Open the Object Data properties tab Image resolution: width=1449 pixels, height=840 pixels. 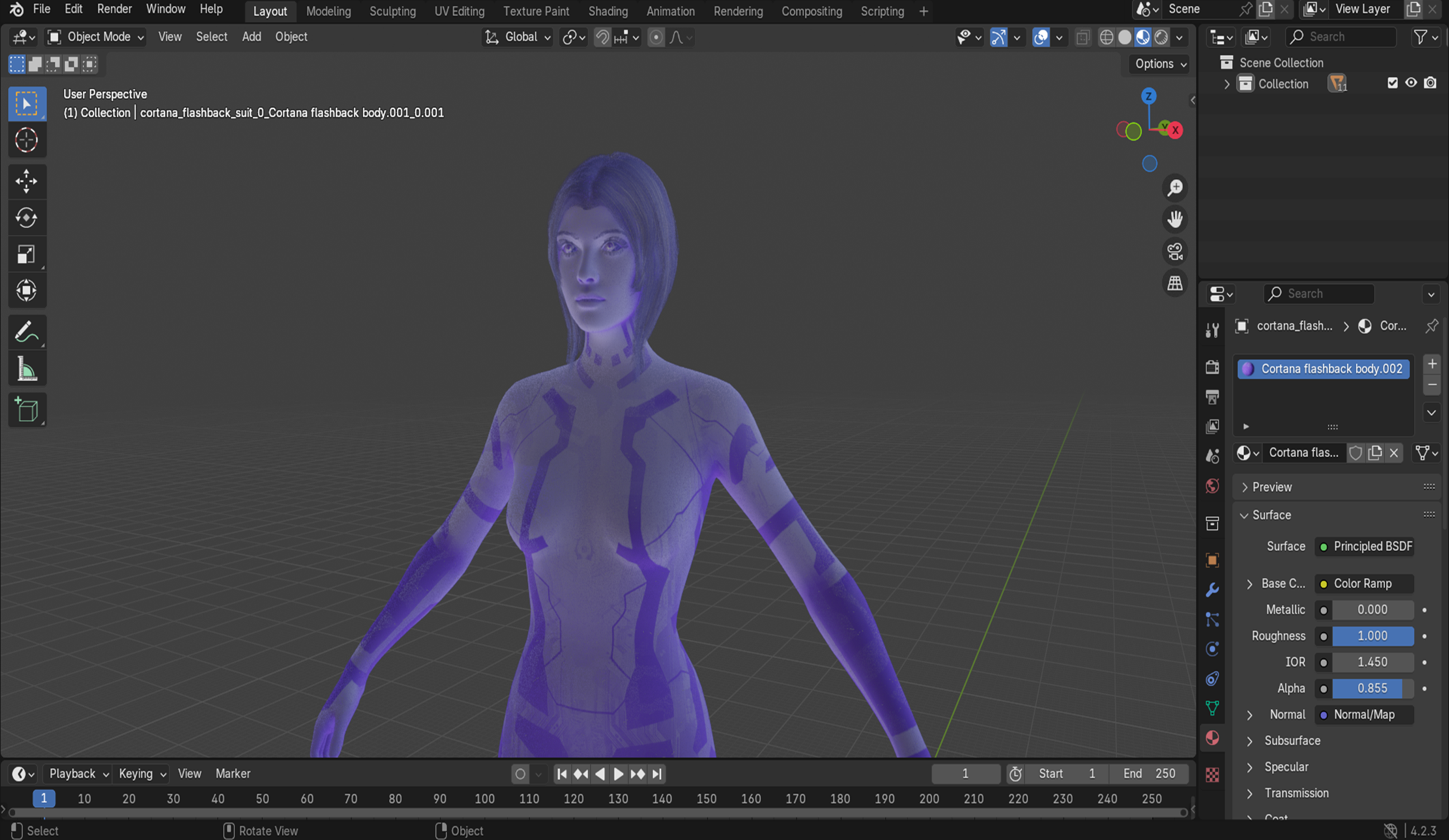click(x=1212, y=708)
